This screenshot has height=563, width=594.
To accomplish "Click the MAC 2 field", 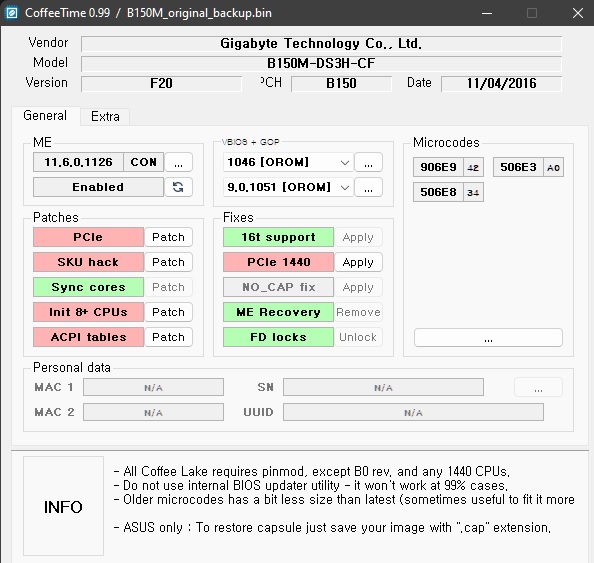I will (x=153, y=412).
